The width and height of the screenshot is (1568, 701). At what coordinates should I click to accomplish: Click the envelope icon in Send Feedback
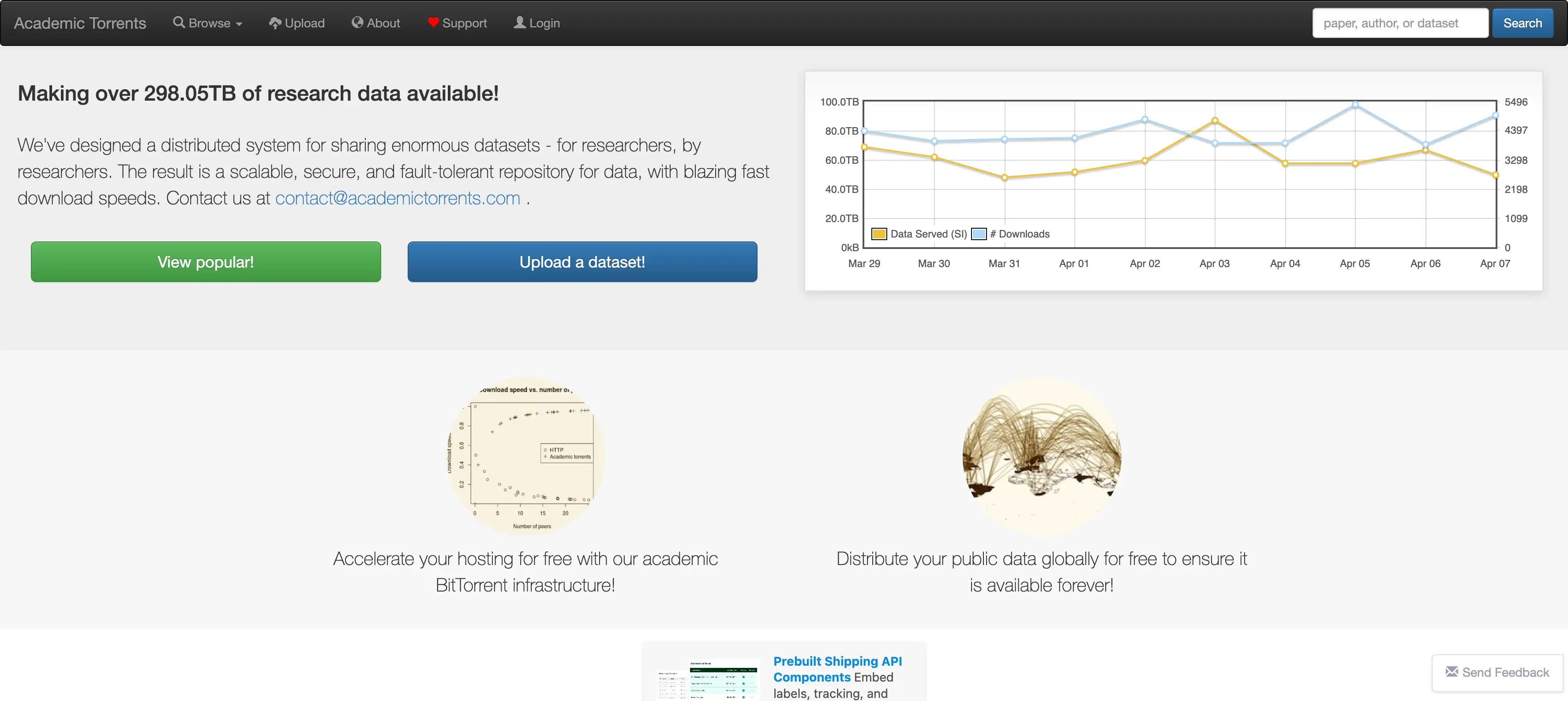(1452, 671)
